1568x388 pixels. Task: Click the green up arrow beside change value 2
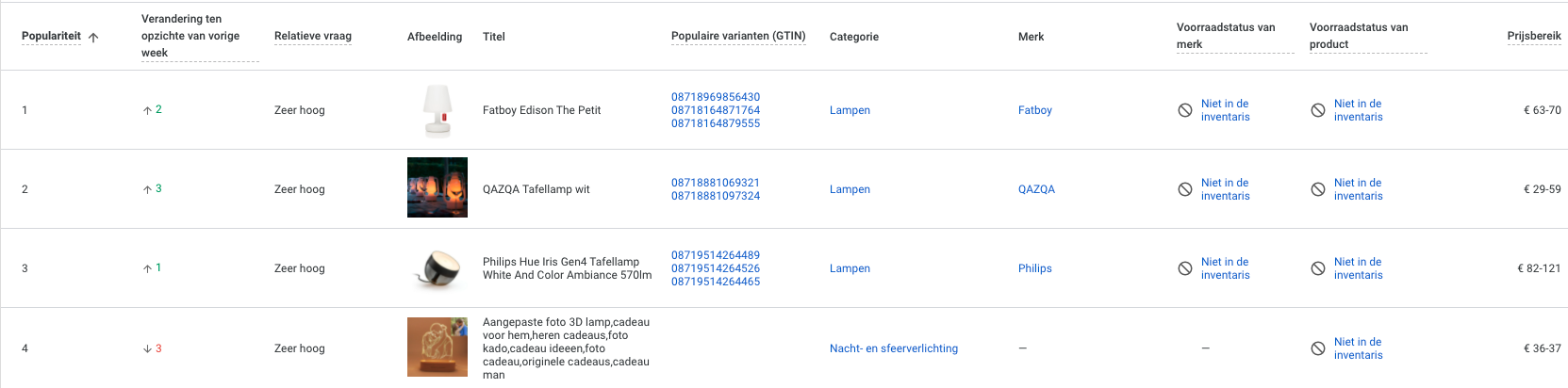pyautogui.click(x=147, y=110)
